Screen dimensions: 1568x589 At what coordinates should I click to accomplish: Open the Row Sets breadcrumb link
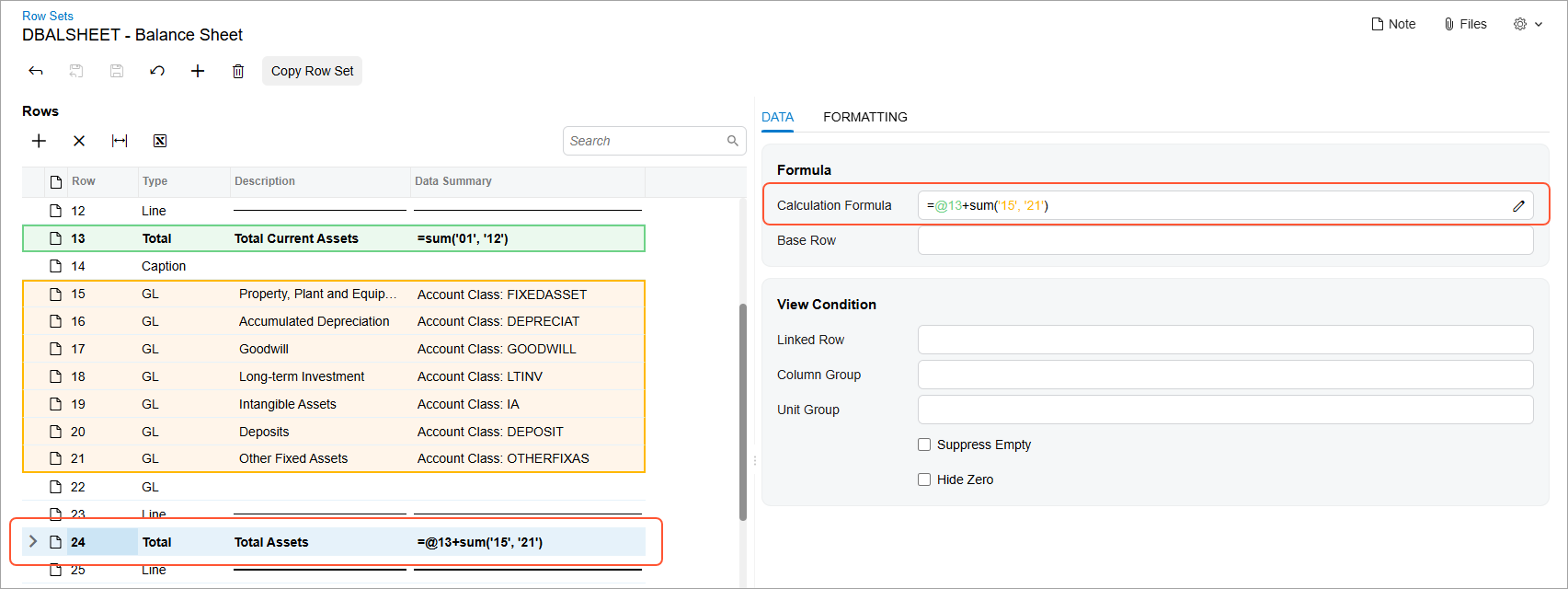click(x=48, y=16)
